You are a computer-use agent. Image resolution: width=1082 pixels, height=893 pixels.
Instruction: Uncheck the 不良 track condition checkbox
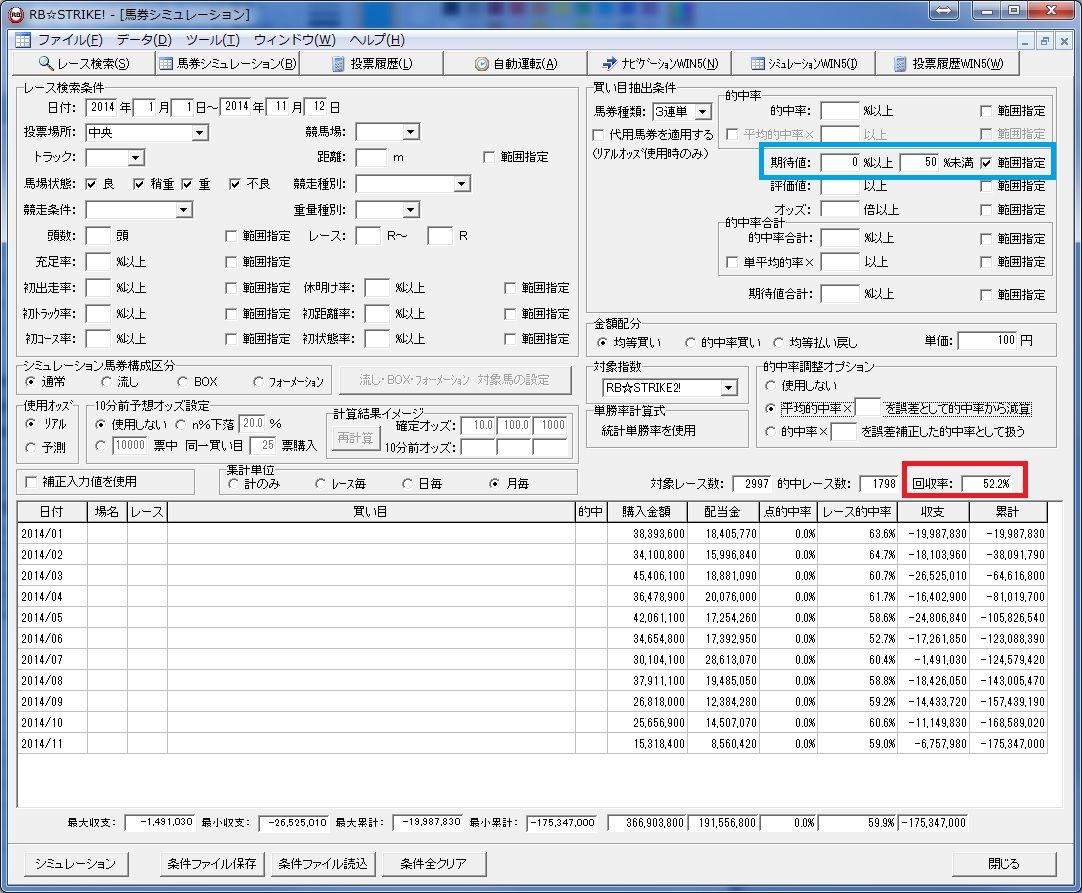[x=235, y=184]
